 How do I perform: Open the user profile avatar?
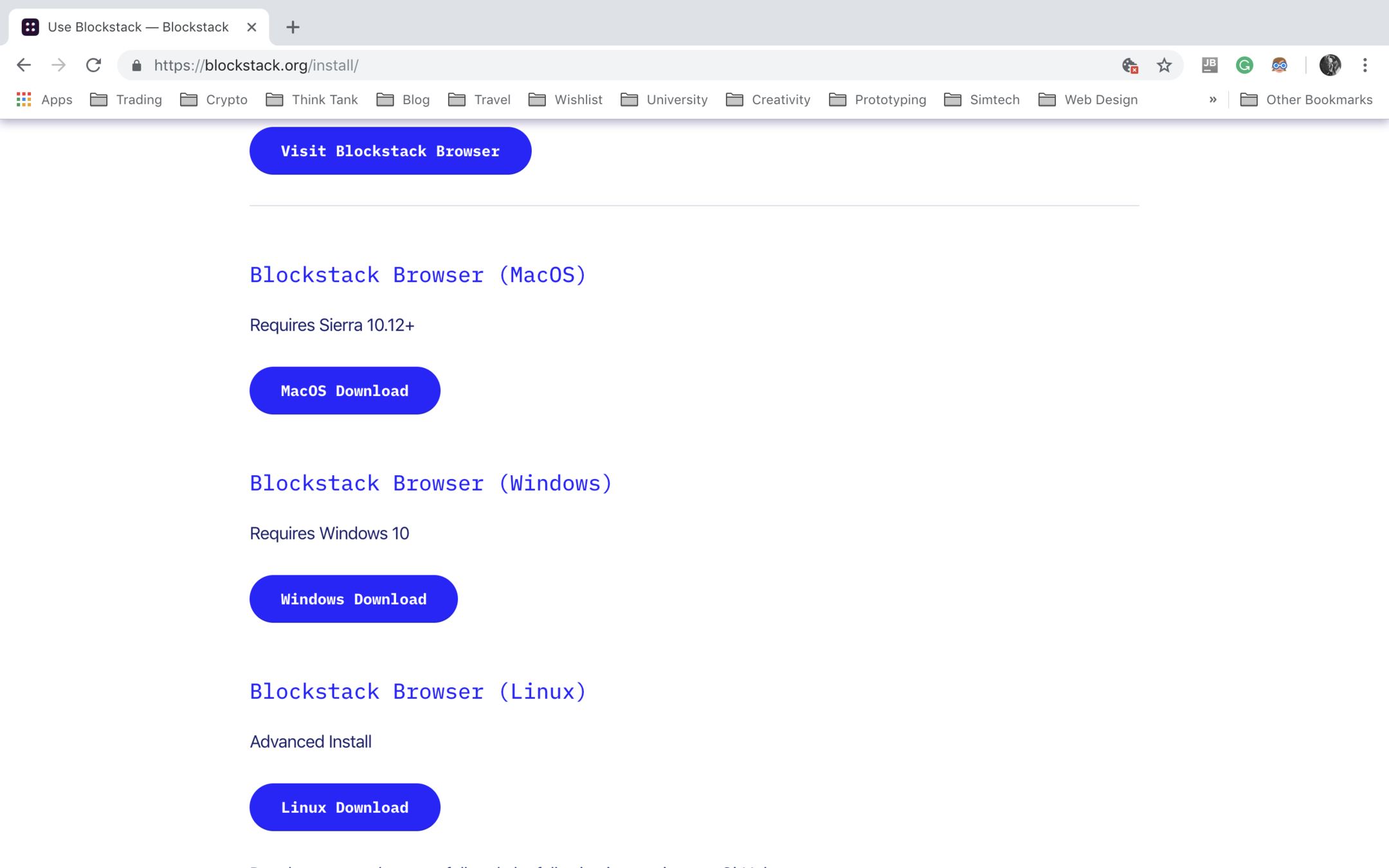point(1330,65)
